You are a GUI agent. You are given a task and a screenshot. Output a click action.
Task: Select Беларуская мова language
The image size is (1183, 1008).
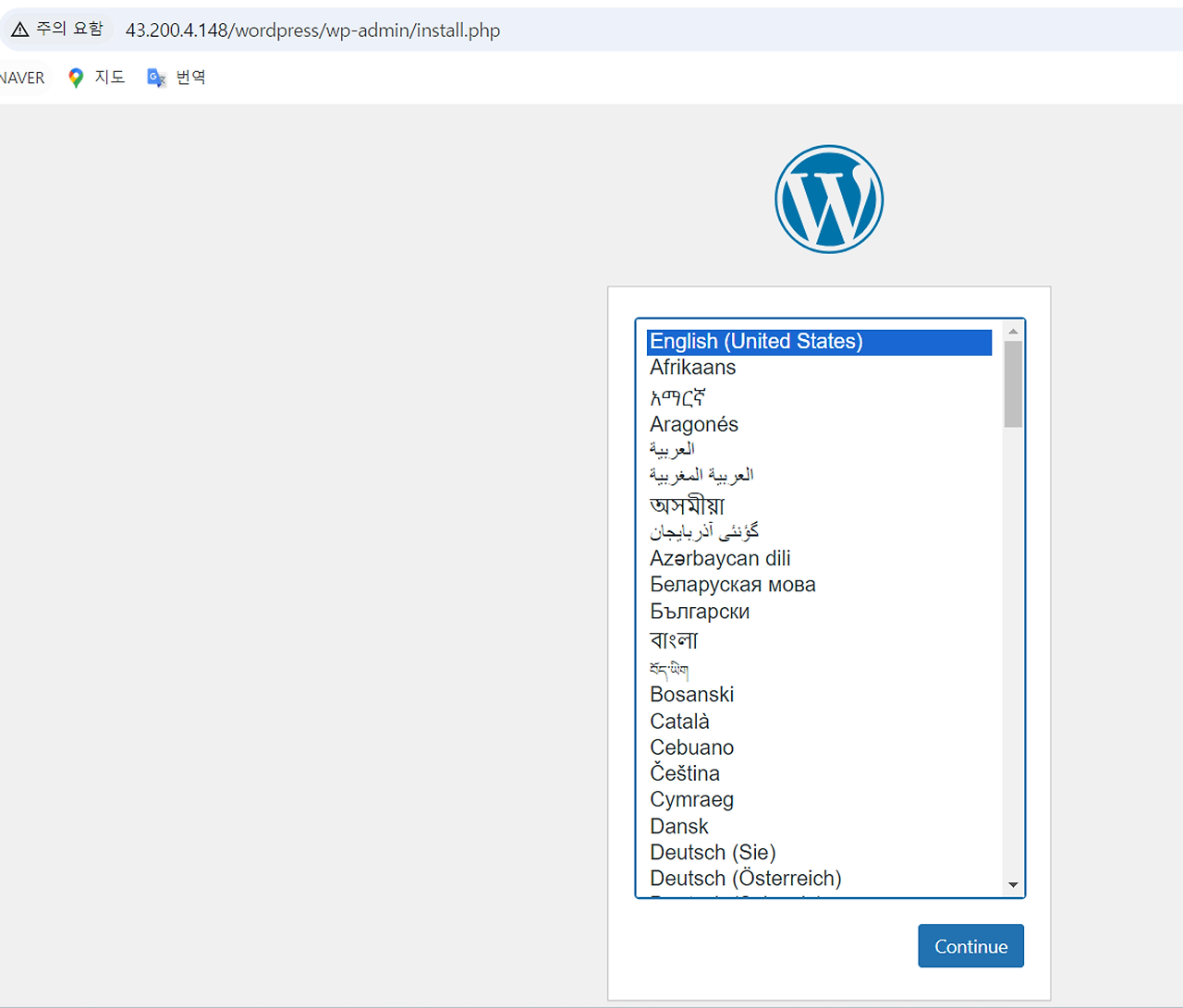point(819,585)
